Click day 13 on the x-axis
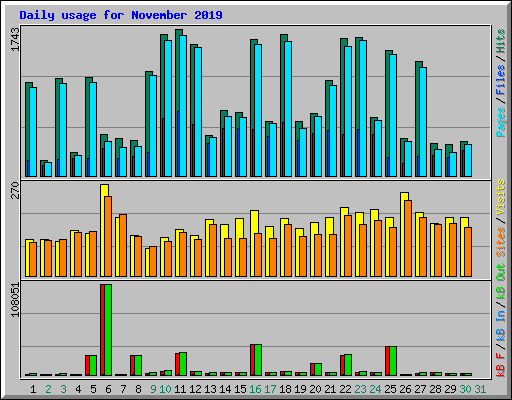 pos(210,389)
